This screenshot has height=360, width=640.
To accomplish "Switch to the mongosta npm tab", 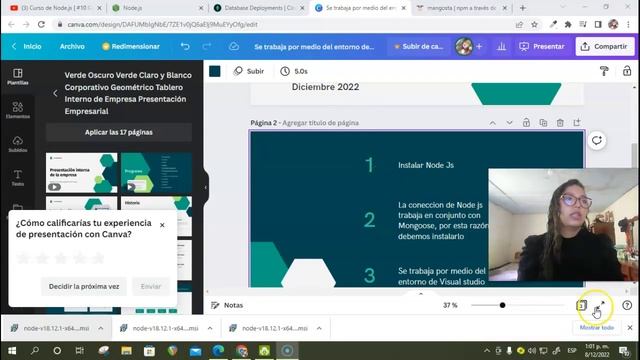I will click(462, 8).
